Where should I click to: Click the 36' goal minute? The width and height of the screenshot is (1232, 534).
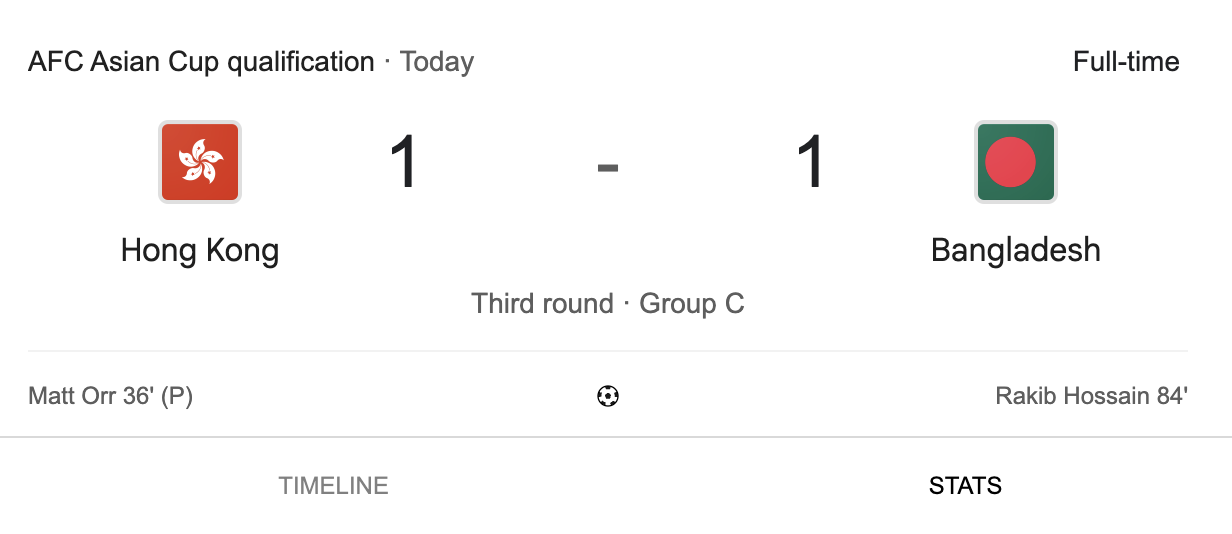tap(135, 397)
